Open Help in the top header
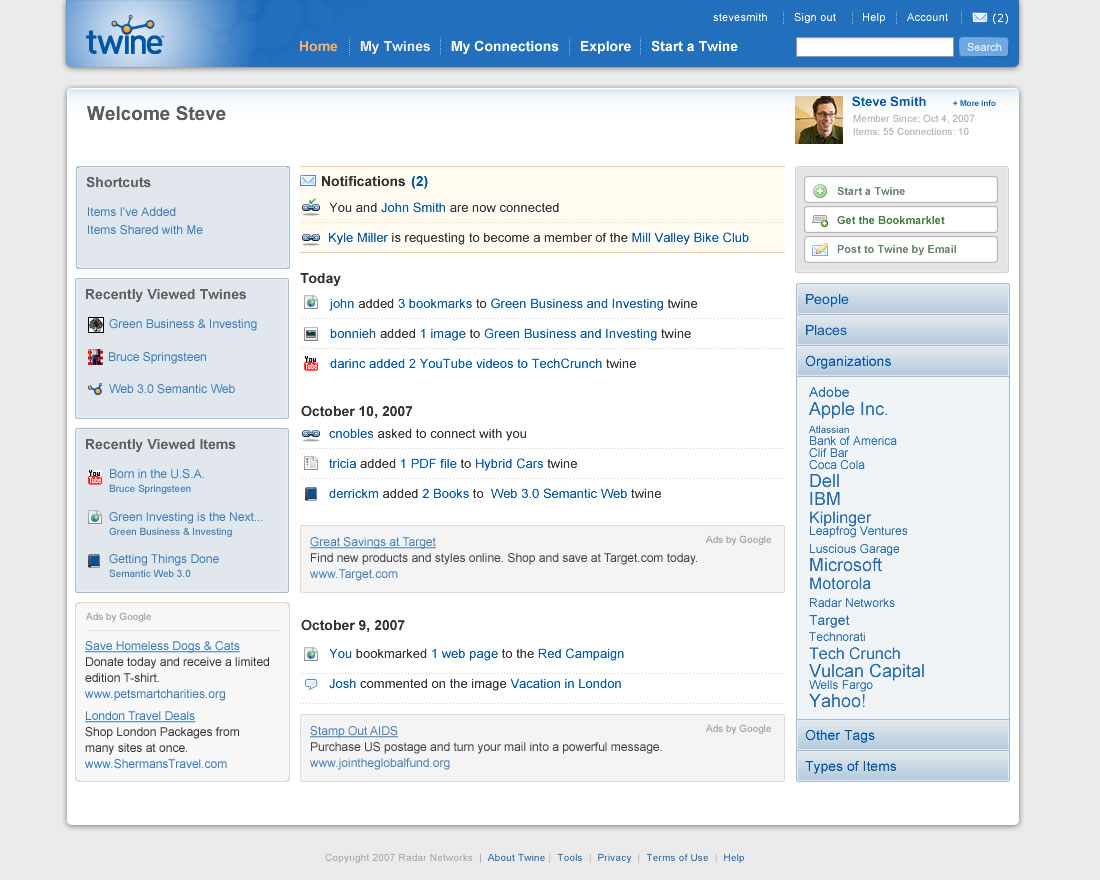Viewport: 1100px width, 880px height. click(873, 18)
